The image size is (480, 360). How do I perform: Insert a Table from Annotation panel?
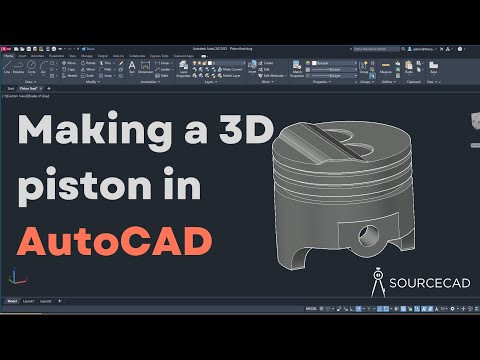pos(162,76)
